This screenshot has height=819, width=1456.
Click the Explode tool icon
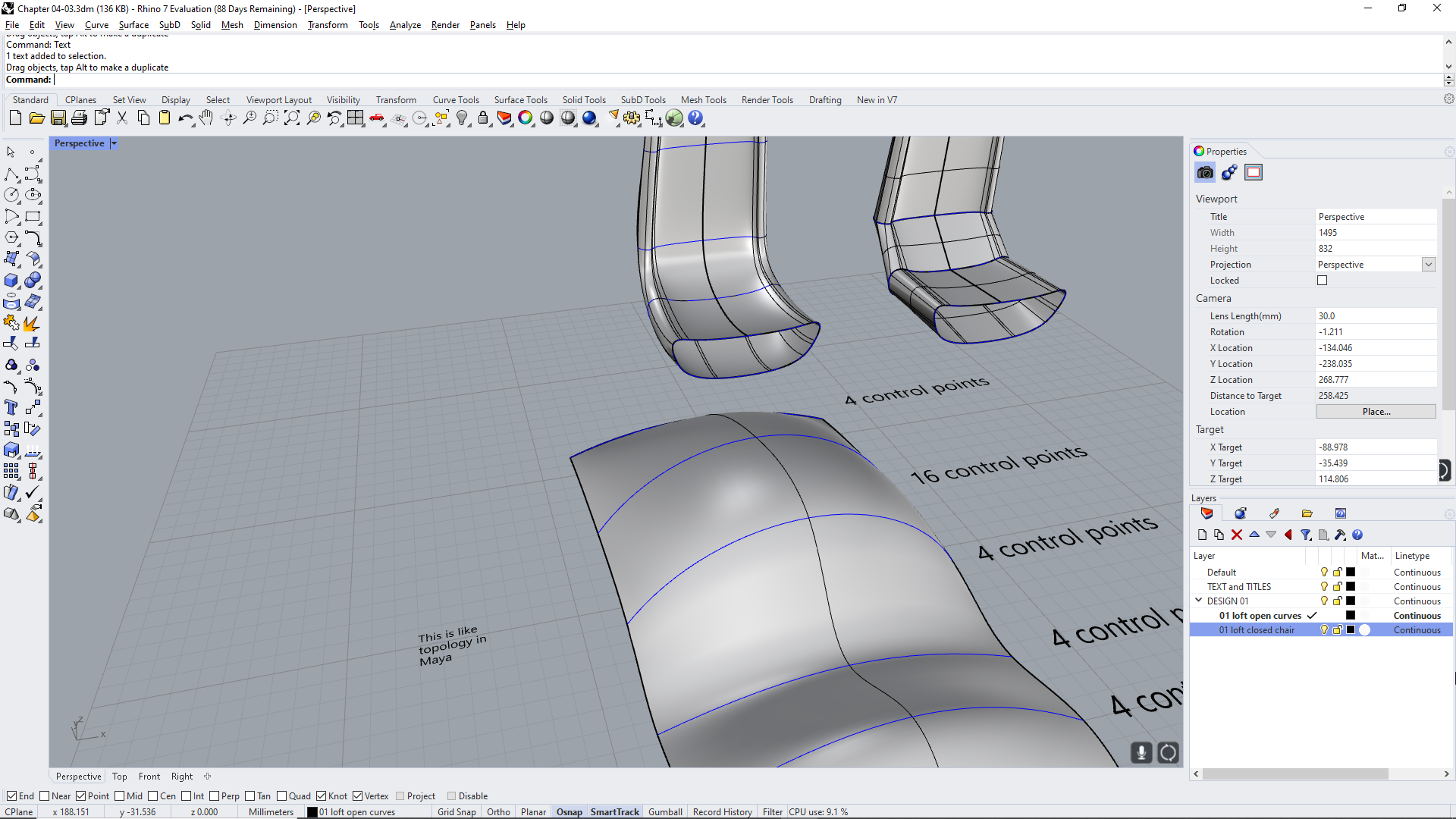[32, 323]
